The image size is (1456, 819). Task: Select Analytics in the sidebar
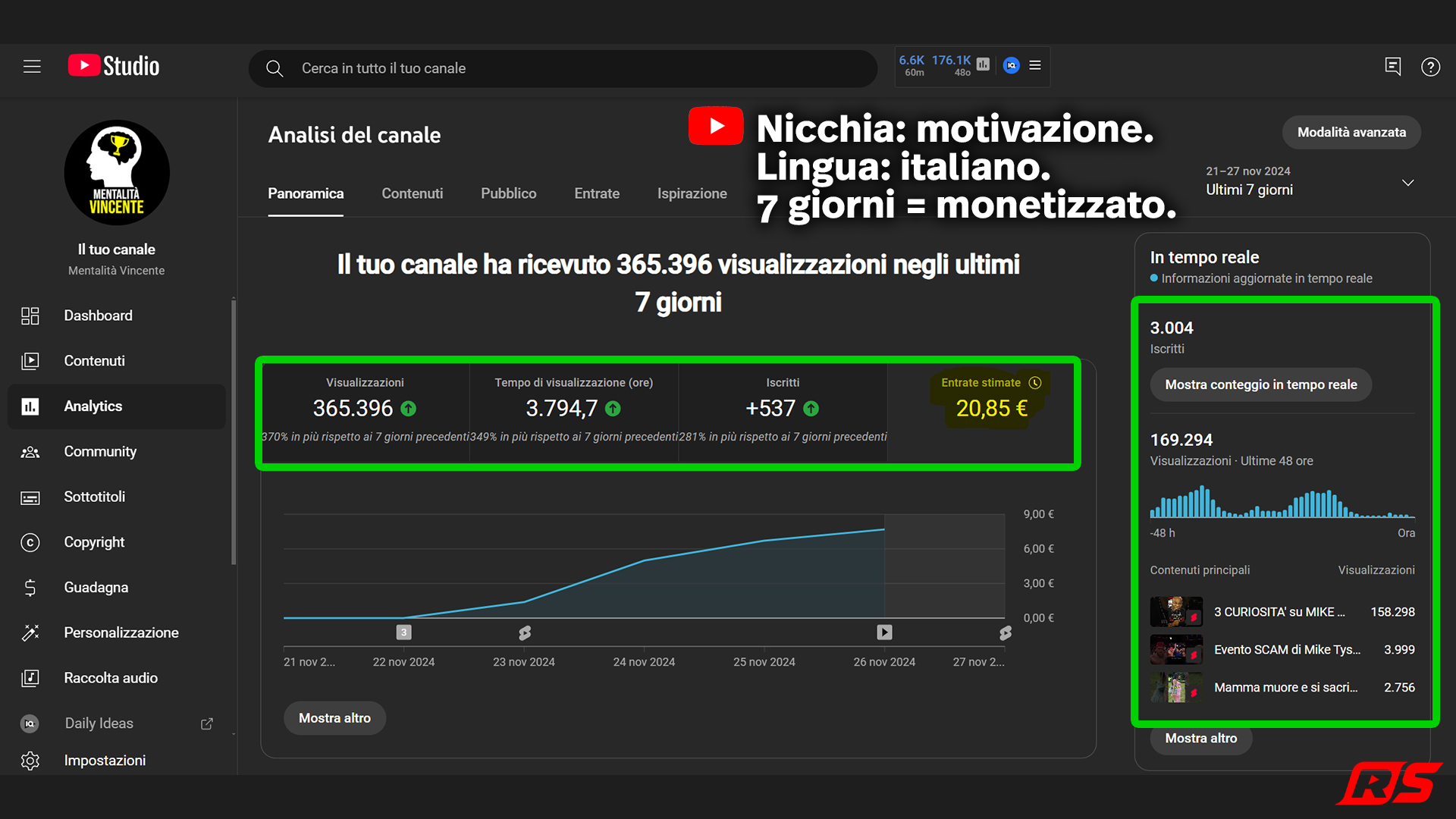117,406
